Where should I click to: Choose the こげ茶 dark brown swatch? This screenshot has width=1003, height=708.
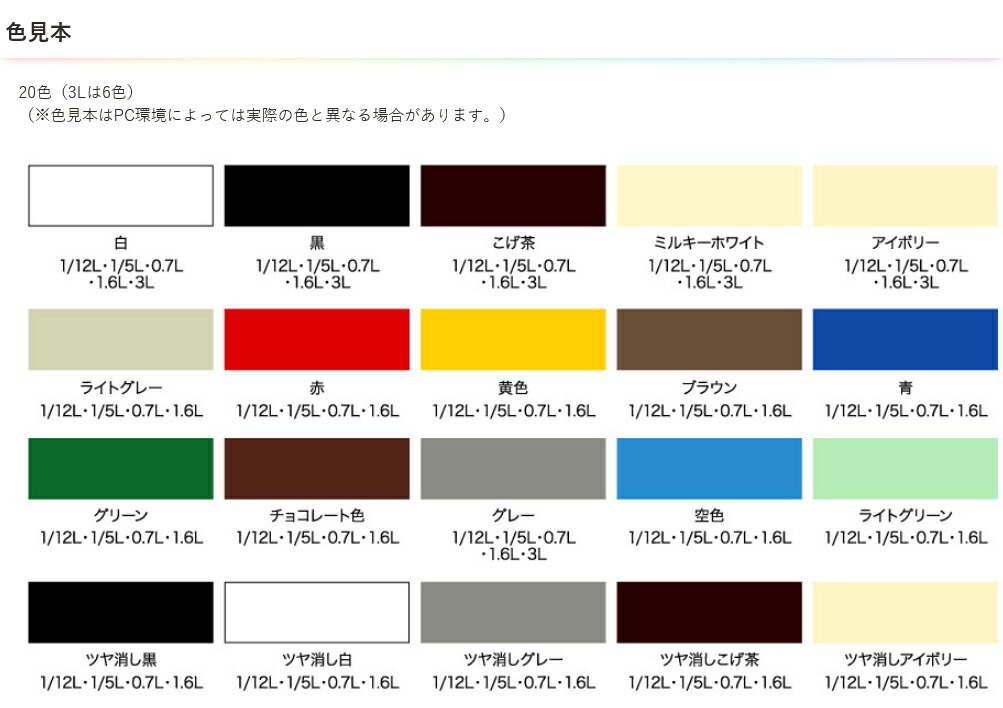(x=513, y=196)
